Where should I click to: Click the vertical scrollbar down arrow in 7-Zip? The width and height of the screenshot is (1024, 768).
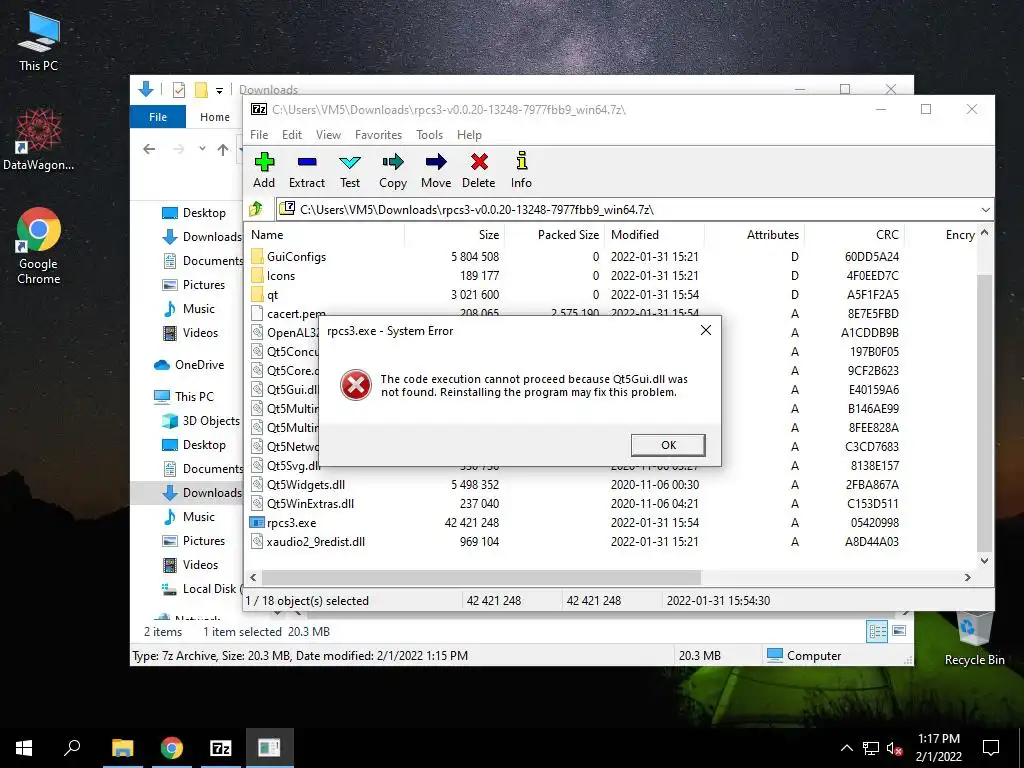coord(984,560)
